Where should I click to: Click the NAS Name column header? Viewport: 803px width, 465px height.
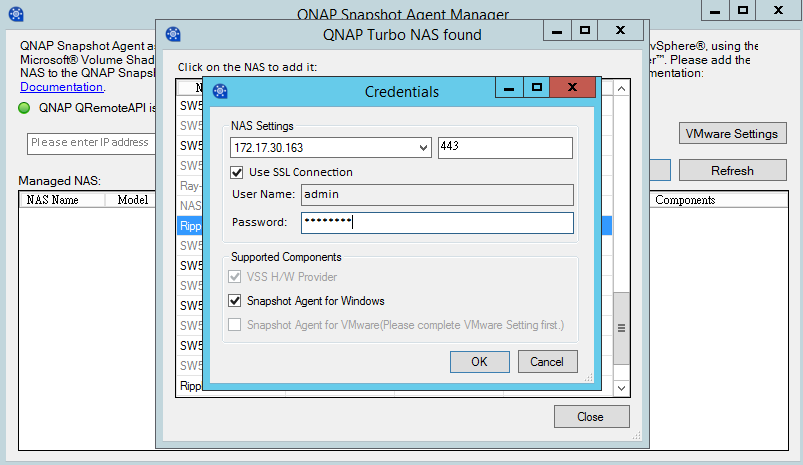52,200
